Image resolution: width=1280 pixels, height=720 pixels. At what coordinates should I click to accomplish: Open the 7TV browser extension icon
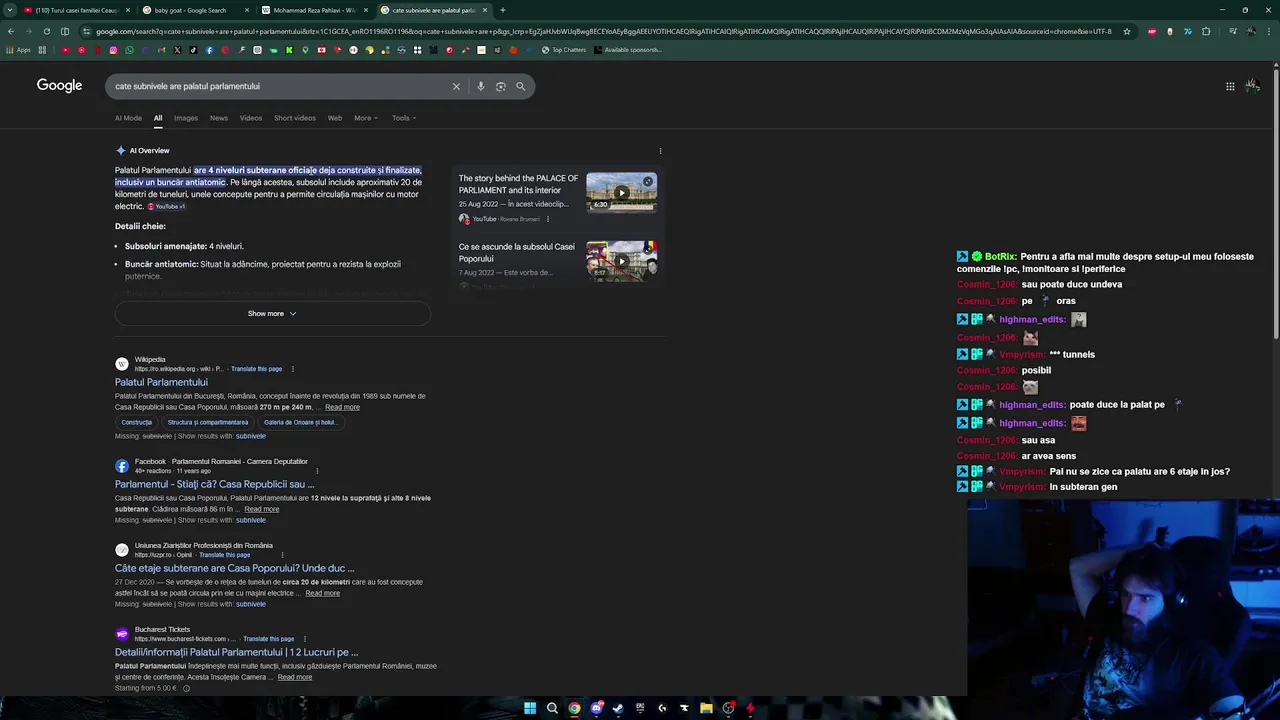[x=1188, y=31]
